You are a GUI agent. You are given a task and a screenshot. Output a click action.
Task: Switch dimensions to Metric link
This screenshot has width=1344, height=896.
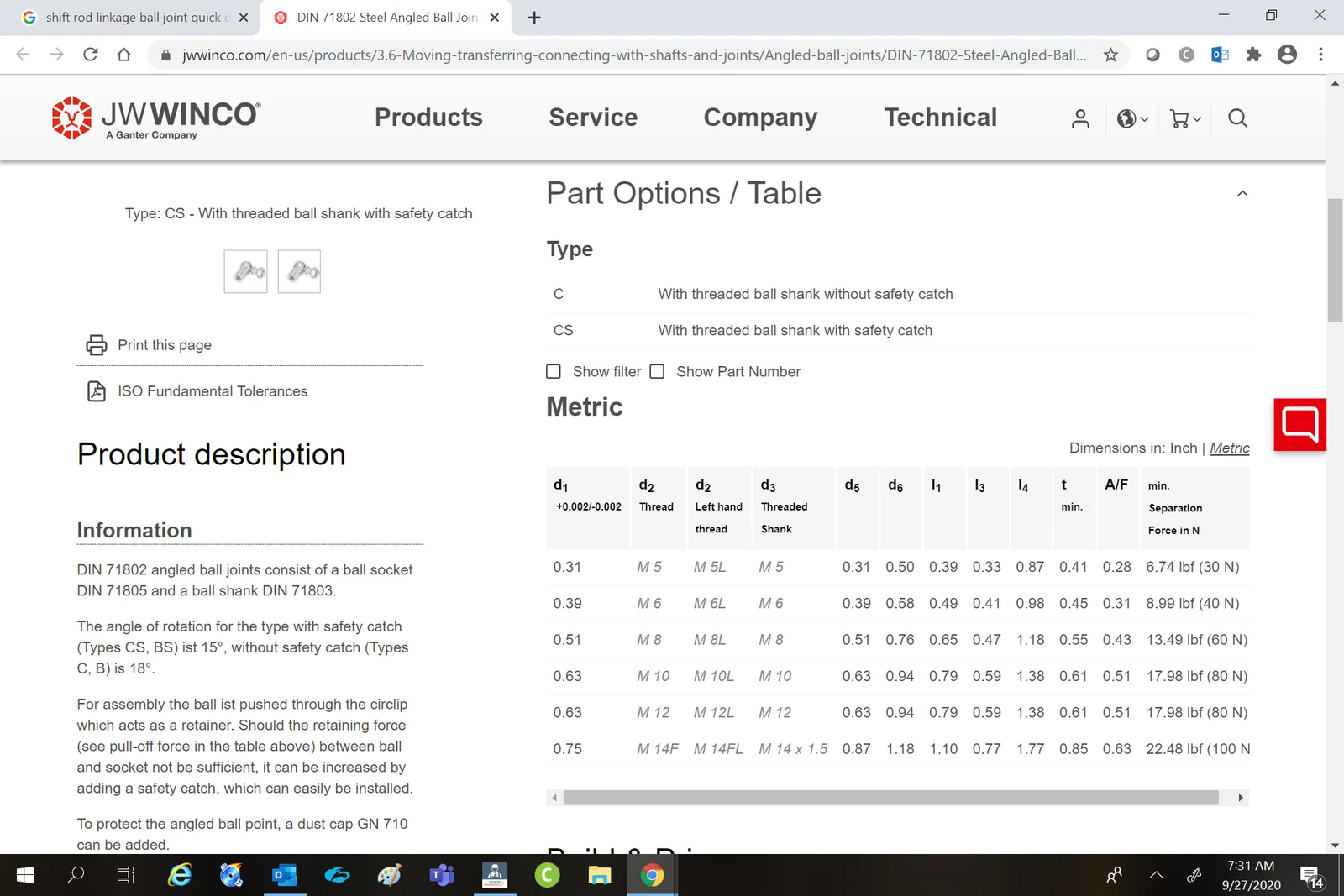1229,448
